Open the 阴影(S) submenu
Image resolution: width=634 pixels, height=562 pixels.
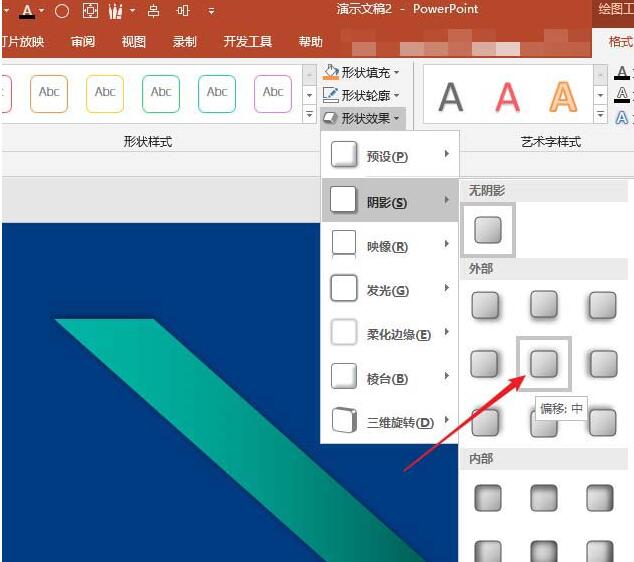pyautogui.click(x=390, y=200)
